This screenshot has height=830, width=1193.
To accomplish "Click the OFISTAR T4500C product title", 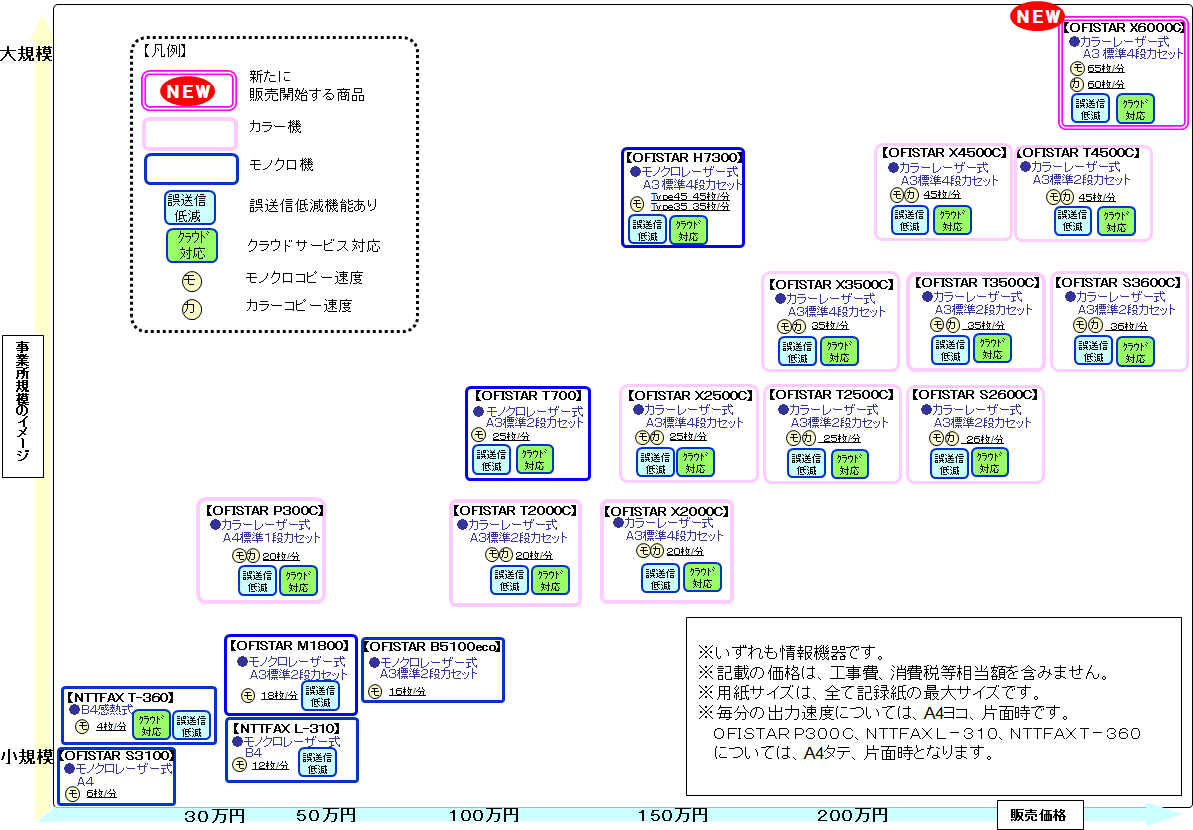I will point(1079,153).
